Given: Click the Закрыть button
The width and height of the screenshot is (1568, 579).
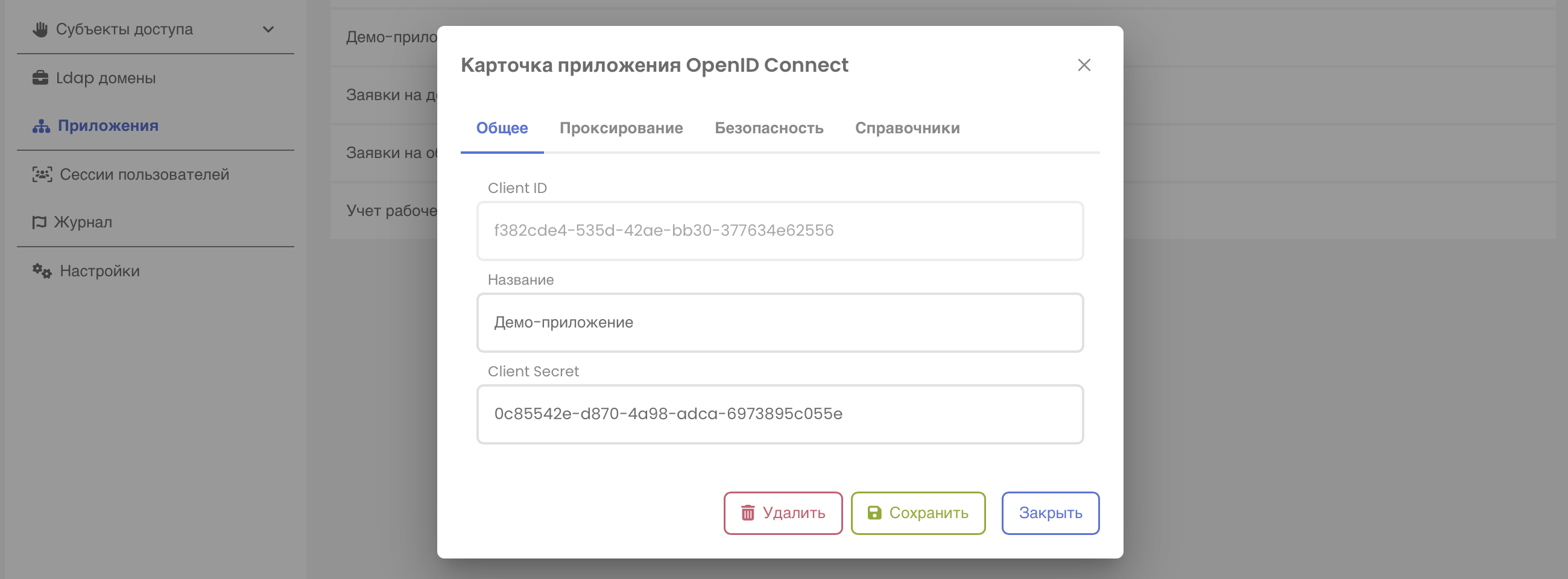Looking at the screenshot, I should pyautogui.click(x=1050, y=513).
